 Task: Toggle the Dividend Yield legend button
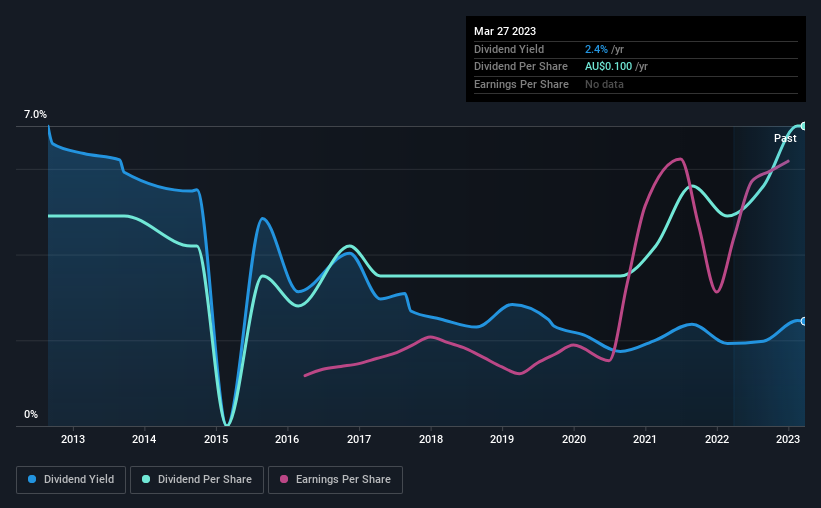(72, 480)
